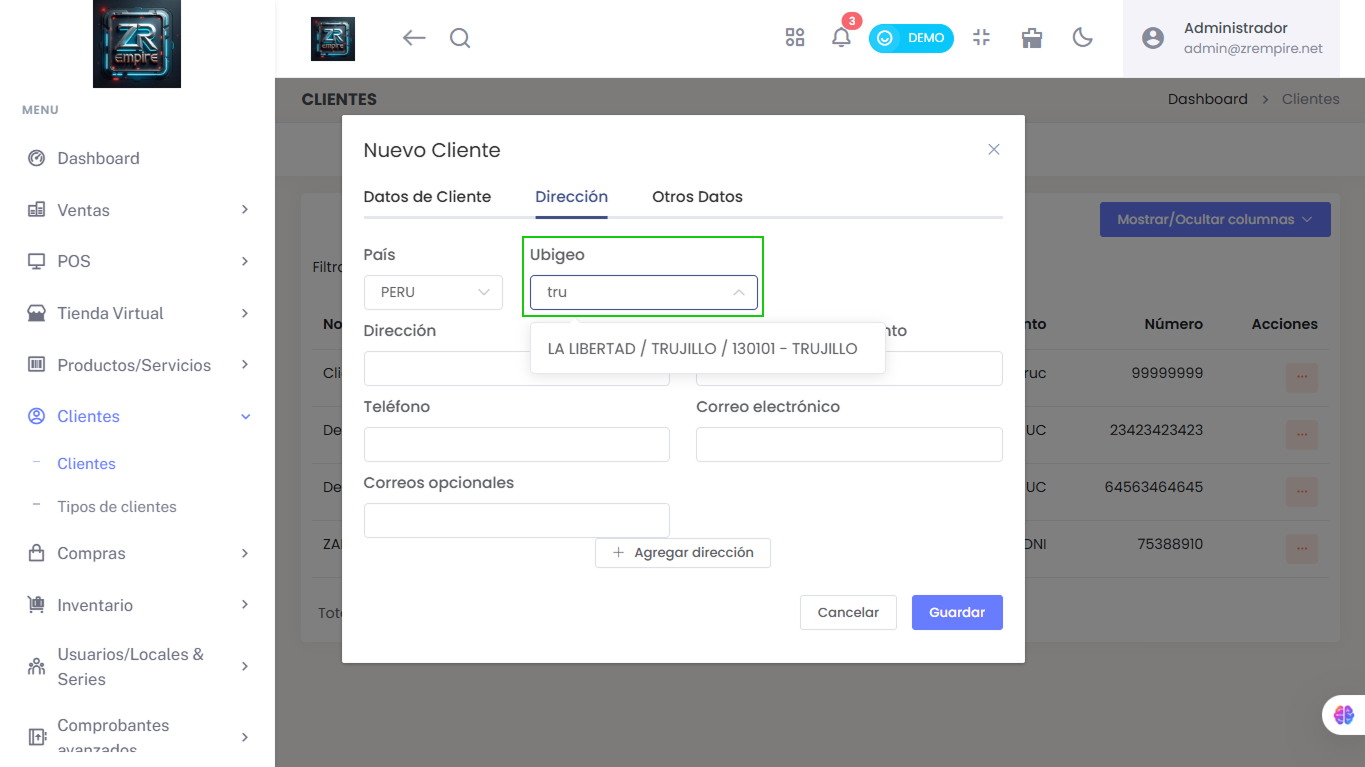
Task: Expand the POS menu chevron
Action: [245, 261]
